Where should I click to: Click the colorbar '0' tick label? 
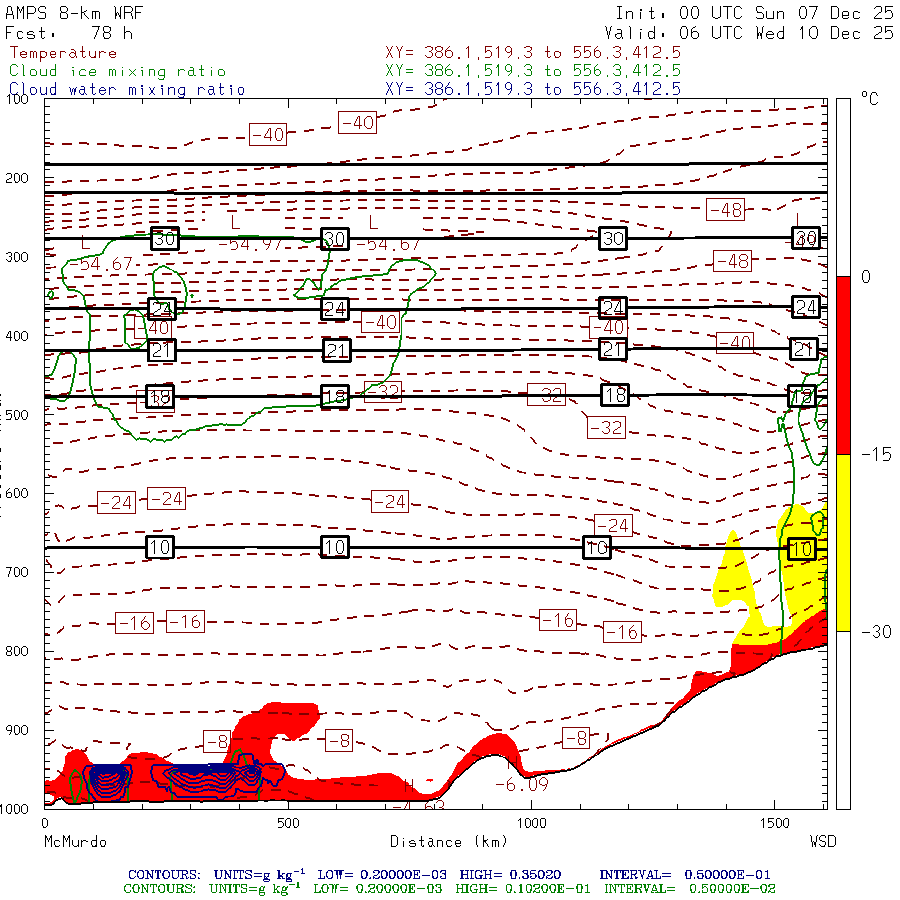[x=866, y=277]
